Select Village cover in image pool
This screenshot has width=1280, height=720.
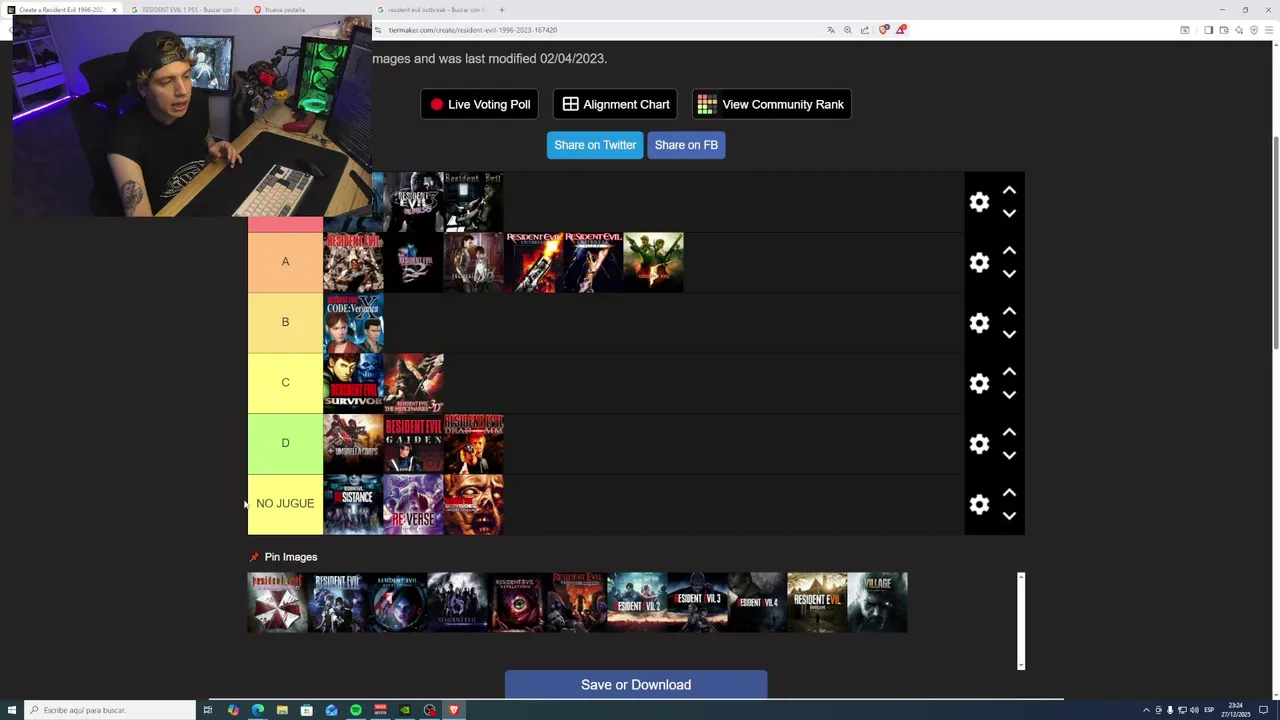(877, 602)
